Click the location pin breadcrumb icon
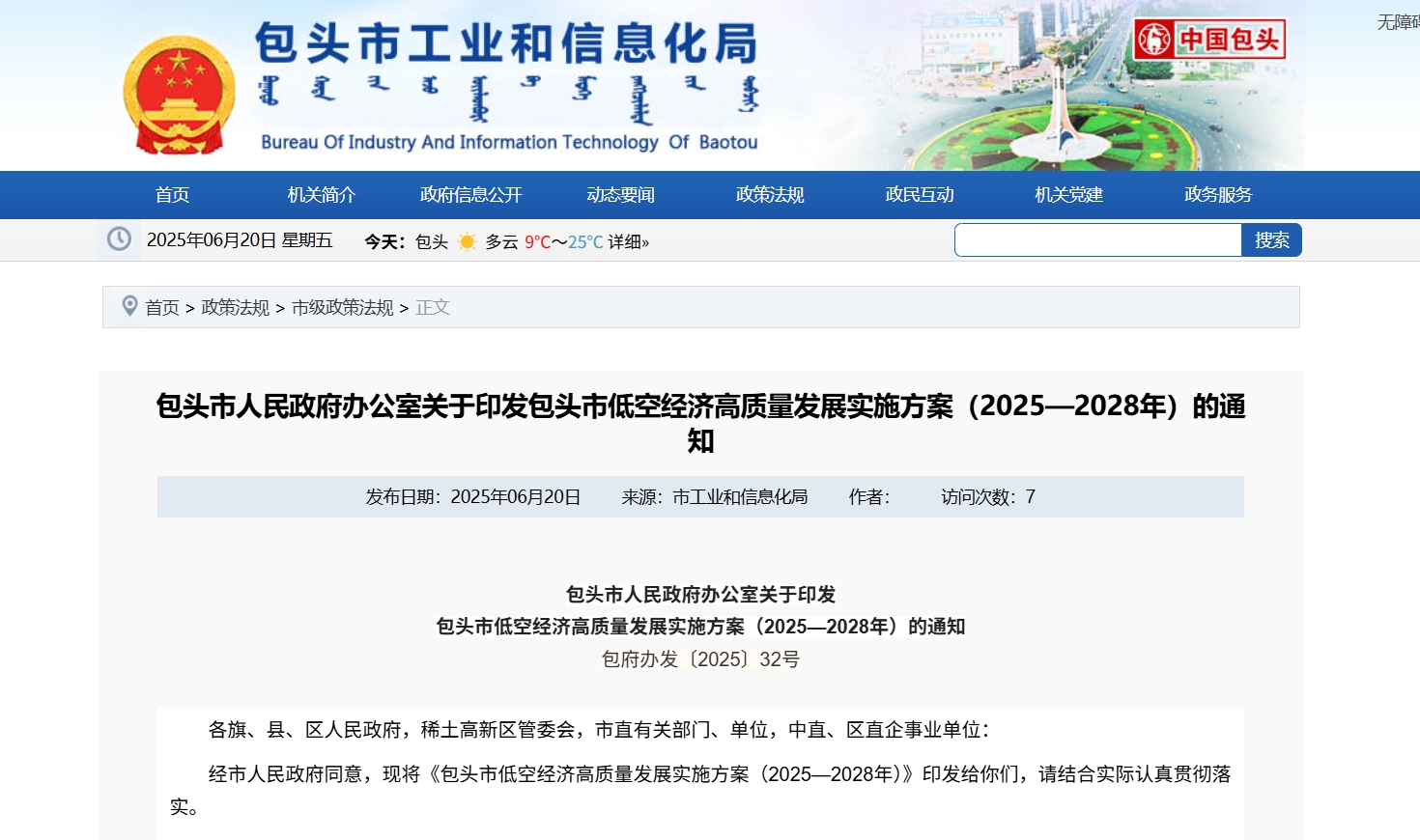Screen dimensions: 1420x840 point(129,306)
